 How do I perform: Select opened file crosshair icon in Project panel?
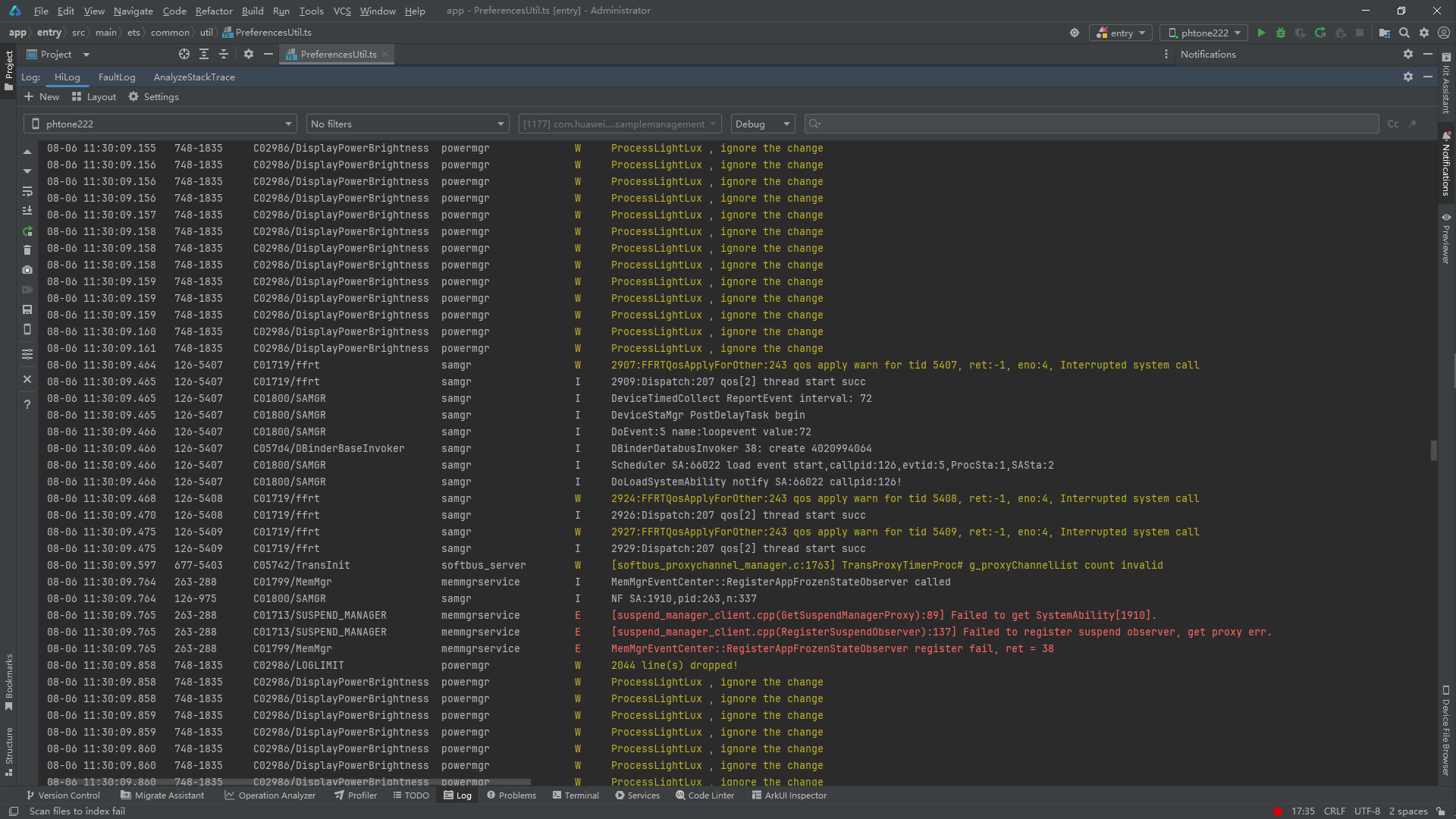(184, 54)
